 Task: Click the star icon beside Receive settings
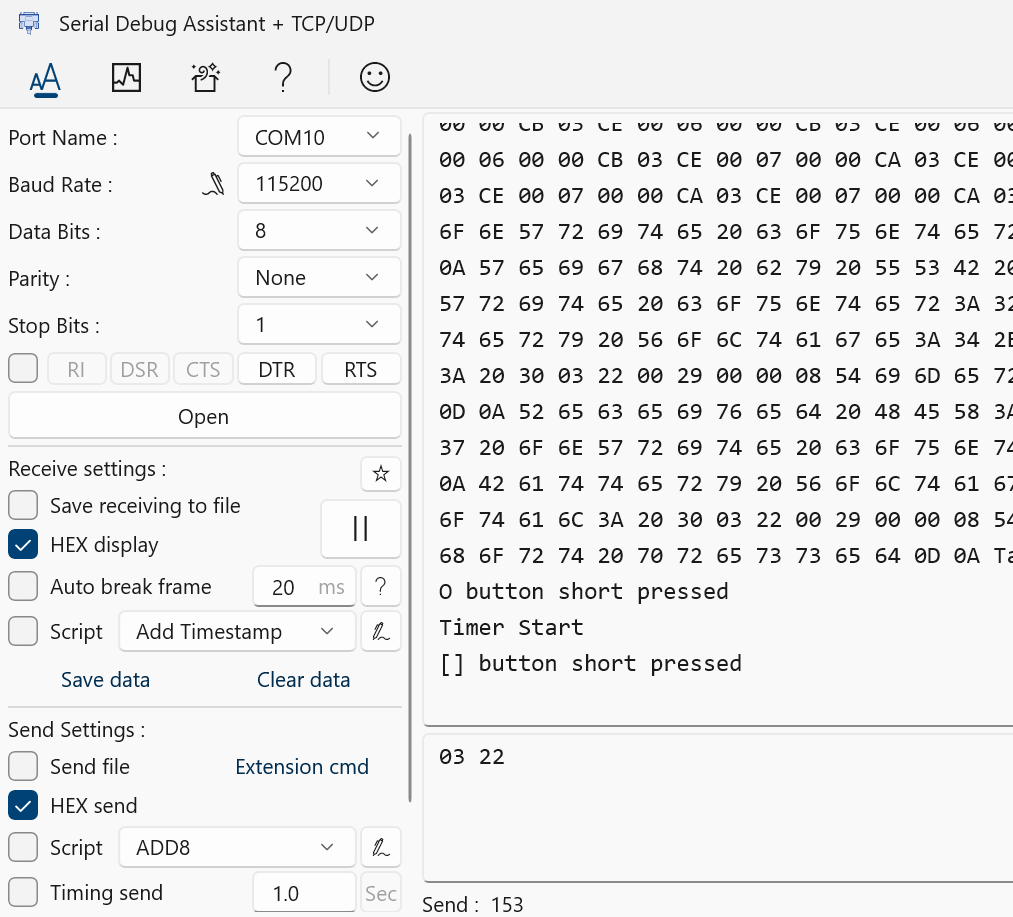point(380,474)
